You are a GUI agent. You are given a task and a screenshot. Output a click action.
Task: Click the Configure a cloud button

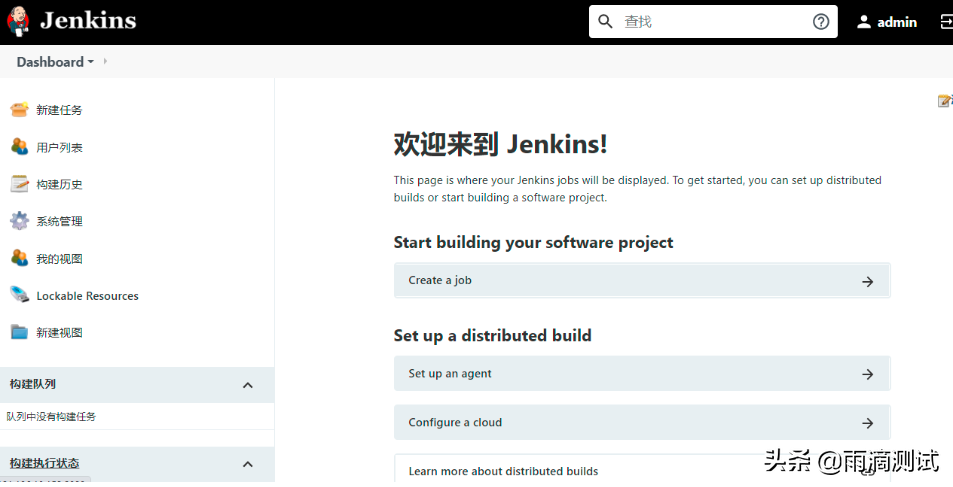coord(642,423)
